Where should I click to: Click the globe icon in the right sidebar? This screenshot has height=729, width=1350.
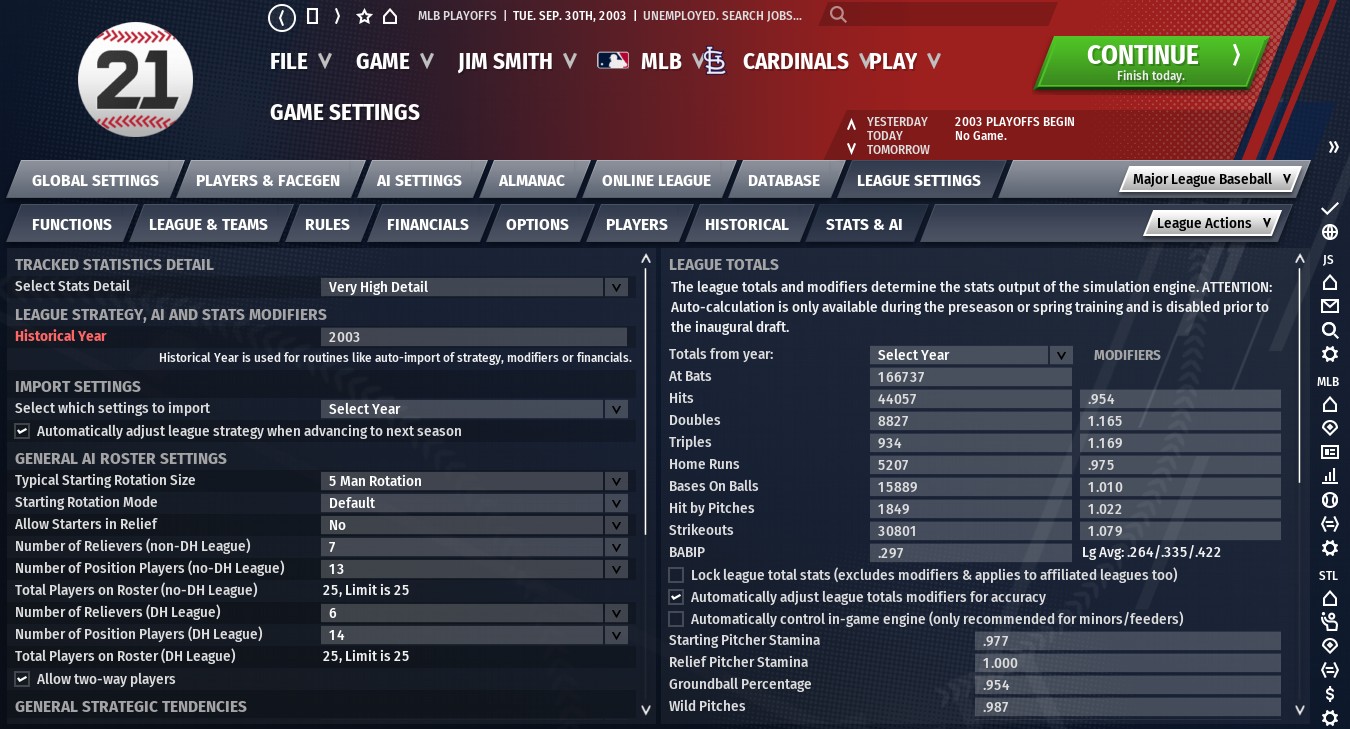(1329, 232)
